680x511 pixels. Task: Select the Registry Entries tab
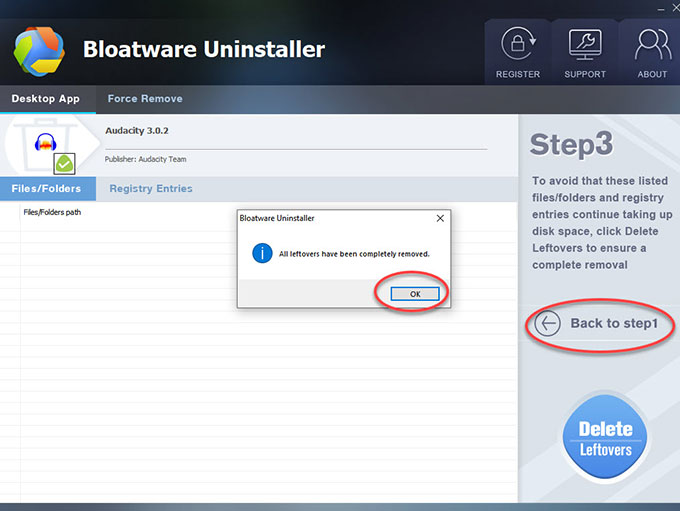[150, 189]
